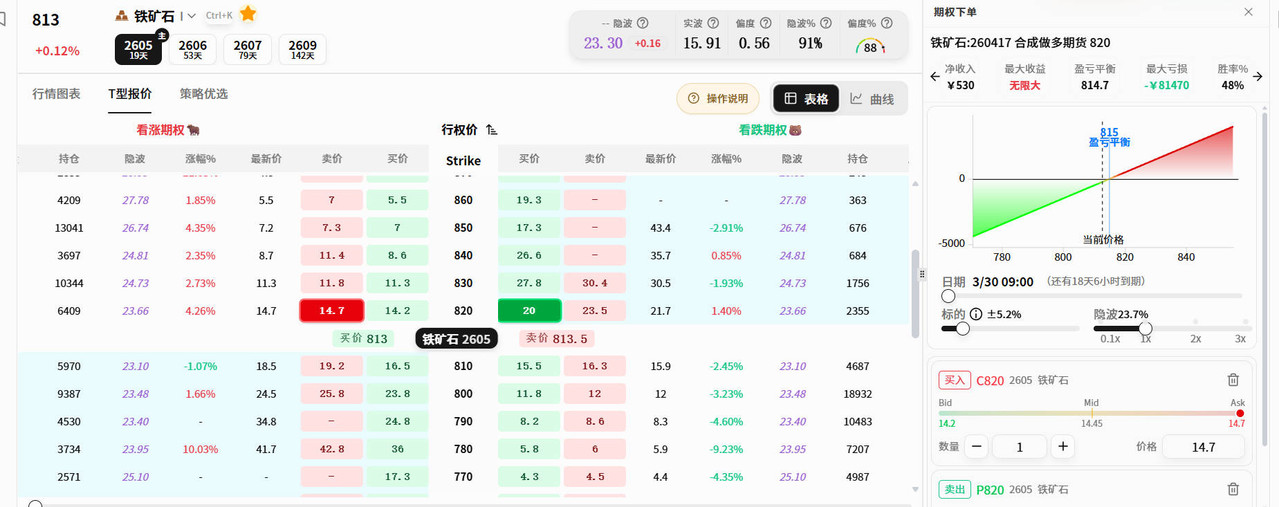Click put ask 30.4 at strike 830
Image resolution: width=1279 pixels, height=507 pixels.
[x=596, y=283]
